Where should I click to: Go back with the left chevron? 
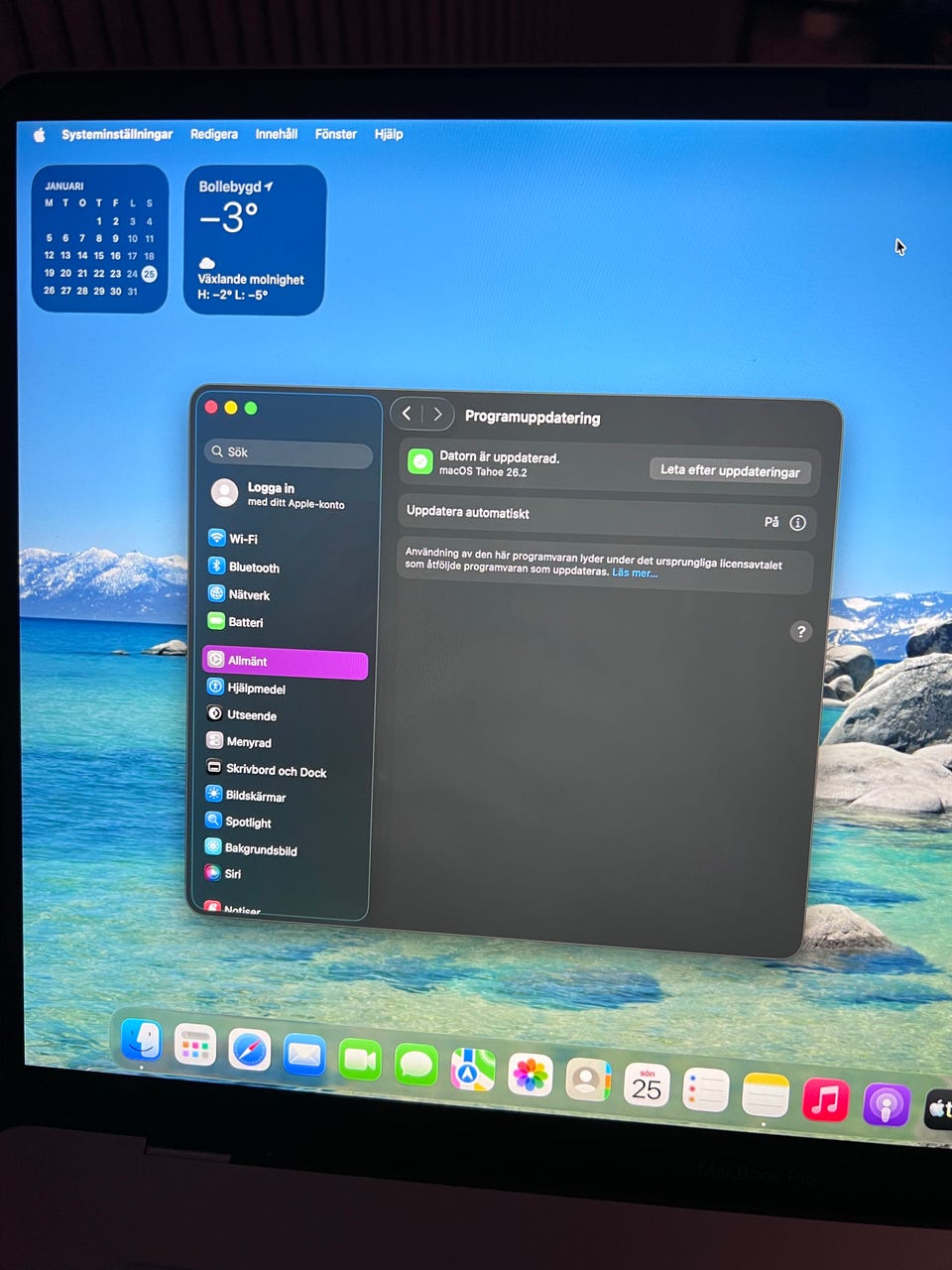[407, 414]
